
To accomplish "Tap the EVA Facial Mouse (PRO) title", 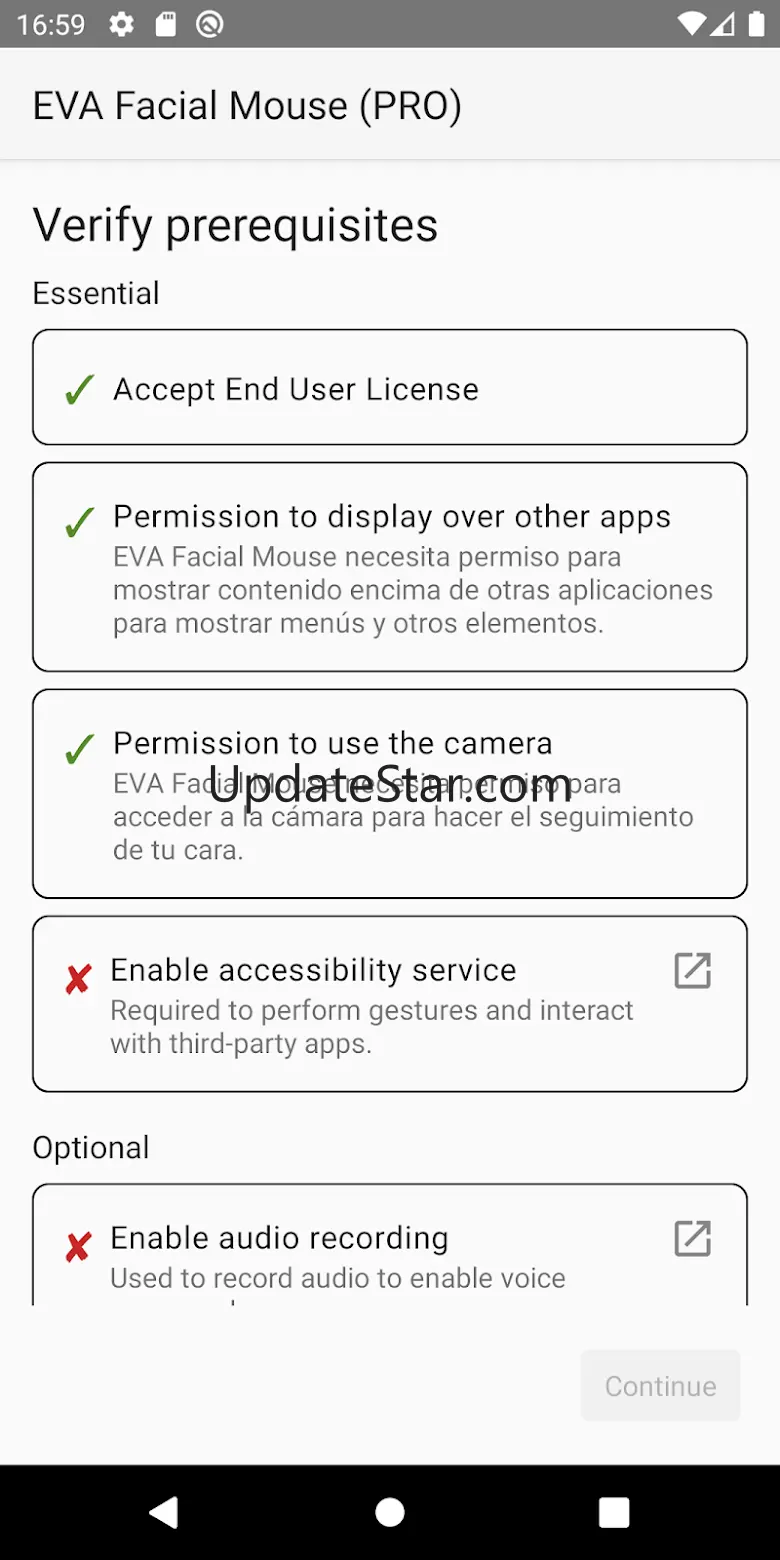I will click(x=247, y=105).
